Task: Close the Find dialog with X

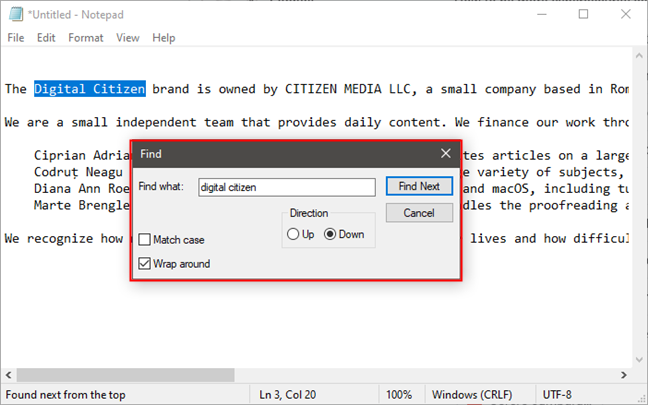Action: tap(446, 154)
